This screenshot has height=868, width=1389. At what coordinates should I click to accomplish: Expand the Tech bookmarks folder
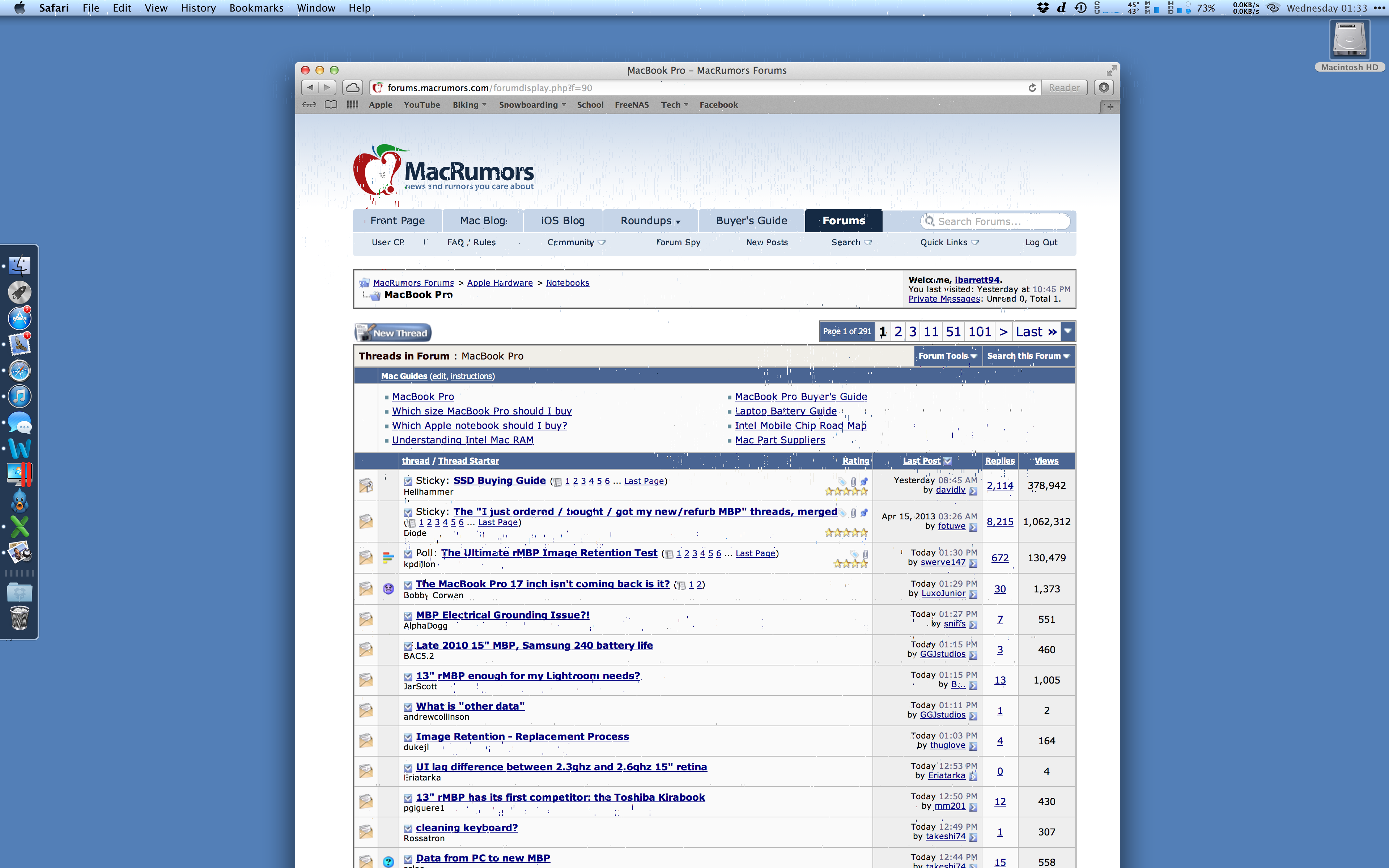674,105
